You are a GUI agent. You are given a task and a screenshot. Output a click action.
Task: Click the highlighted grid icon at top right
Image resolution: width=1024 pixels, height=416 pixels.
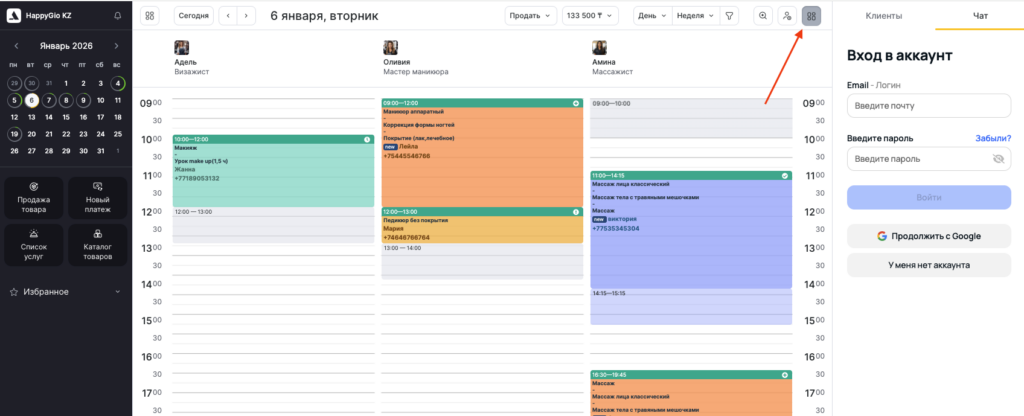(x=811, y=16)
